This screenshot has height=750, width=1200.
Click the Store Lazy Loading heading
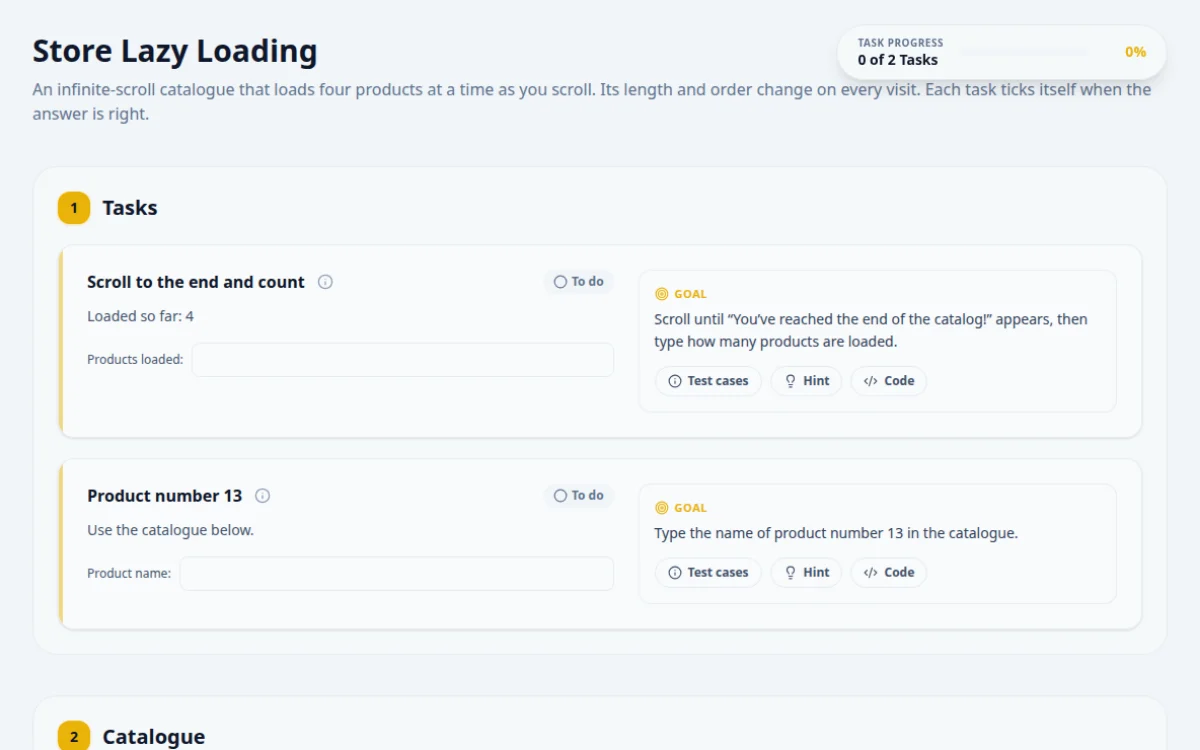(175, 51)
